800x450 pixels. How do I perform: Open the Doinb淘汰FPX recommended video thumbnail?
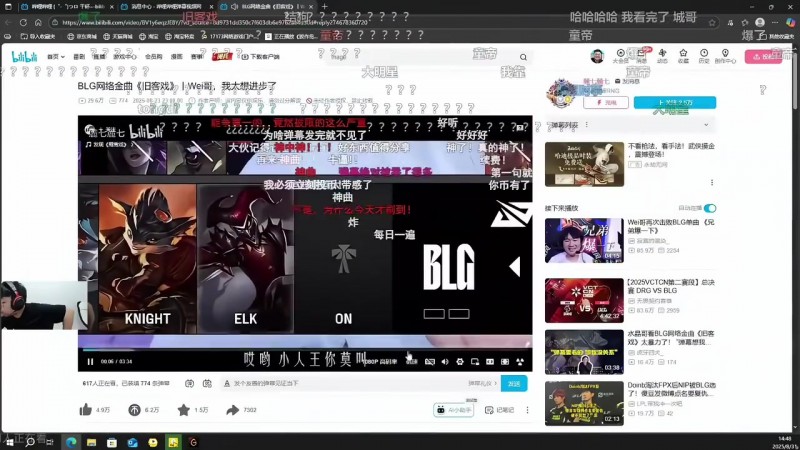(x=584, y=403)
